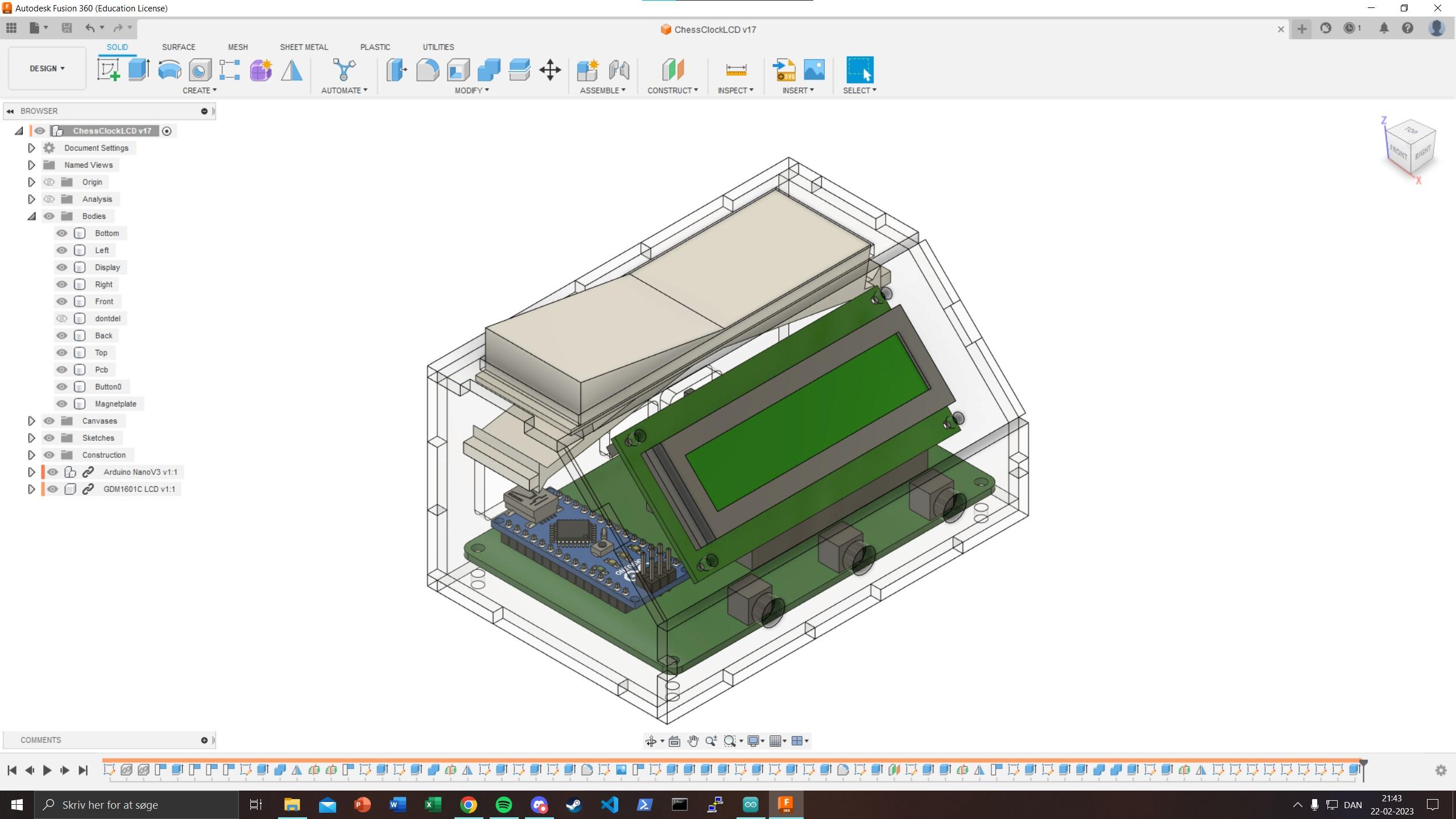This screenshot has height=819, width=1456.
Task: Toggle visibility of the Magnetplate body
Action: (x=63, y=403)
